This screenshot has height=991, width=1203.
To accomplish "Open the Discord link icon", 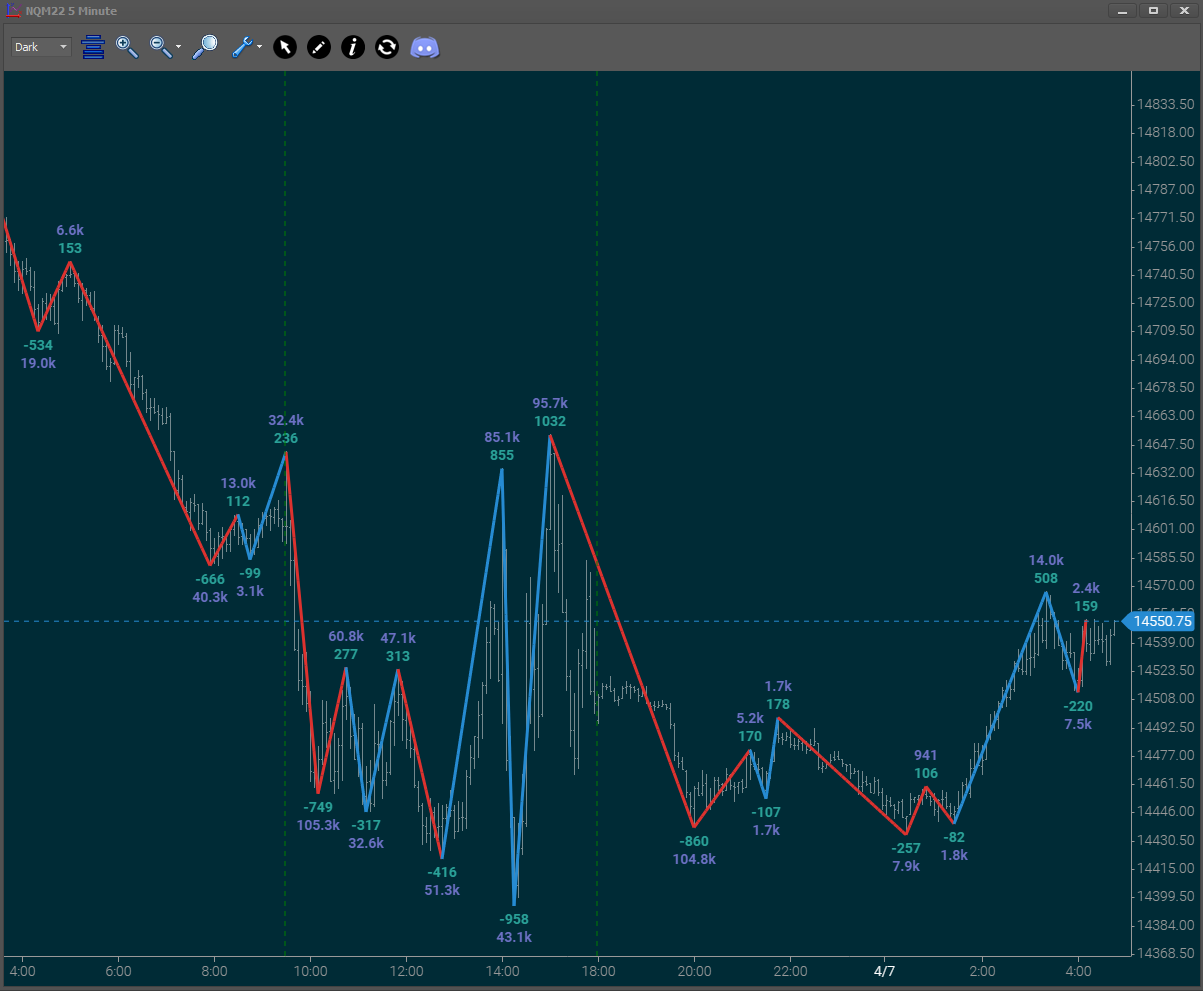I will pos(425,47).
